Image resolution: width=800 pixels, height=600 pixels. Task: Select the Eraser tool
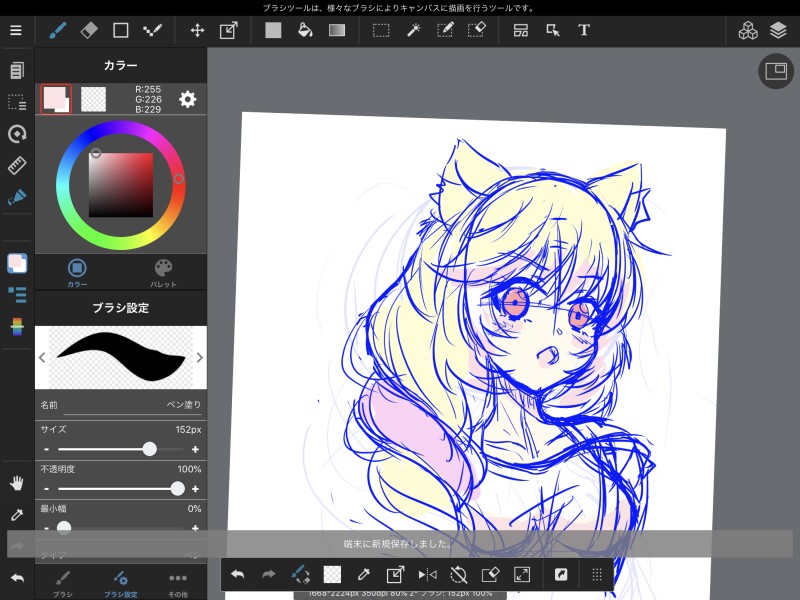(89, 31)
